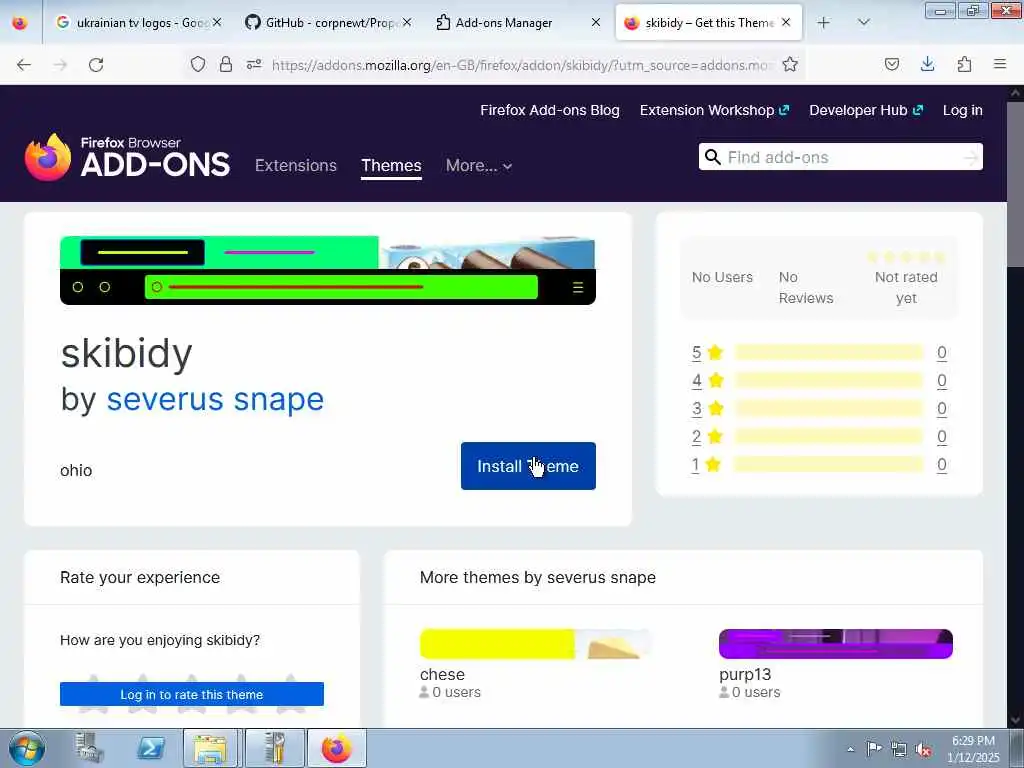Screen dimensions: 1024x768
Task: Open a new tab with the plus icon
Action: 824,23
